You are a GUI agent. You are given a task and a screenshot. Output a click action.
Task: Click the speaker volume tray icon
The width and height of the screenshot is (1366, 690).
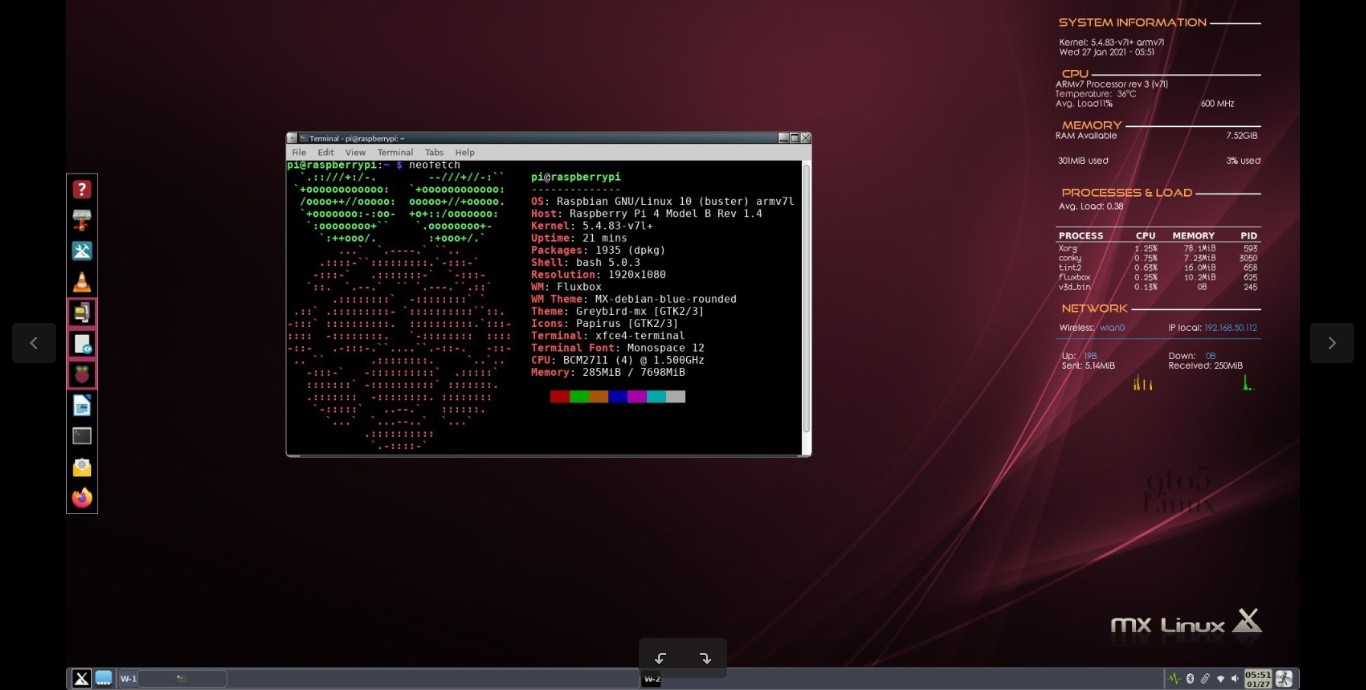[x=1235, y=679]
